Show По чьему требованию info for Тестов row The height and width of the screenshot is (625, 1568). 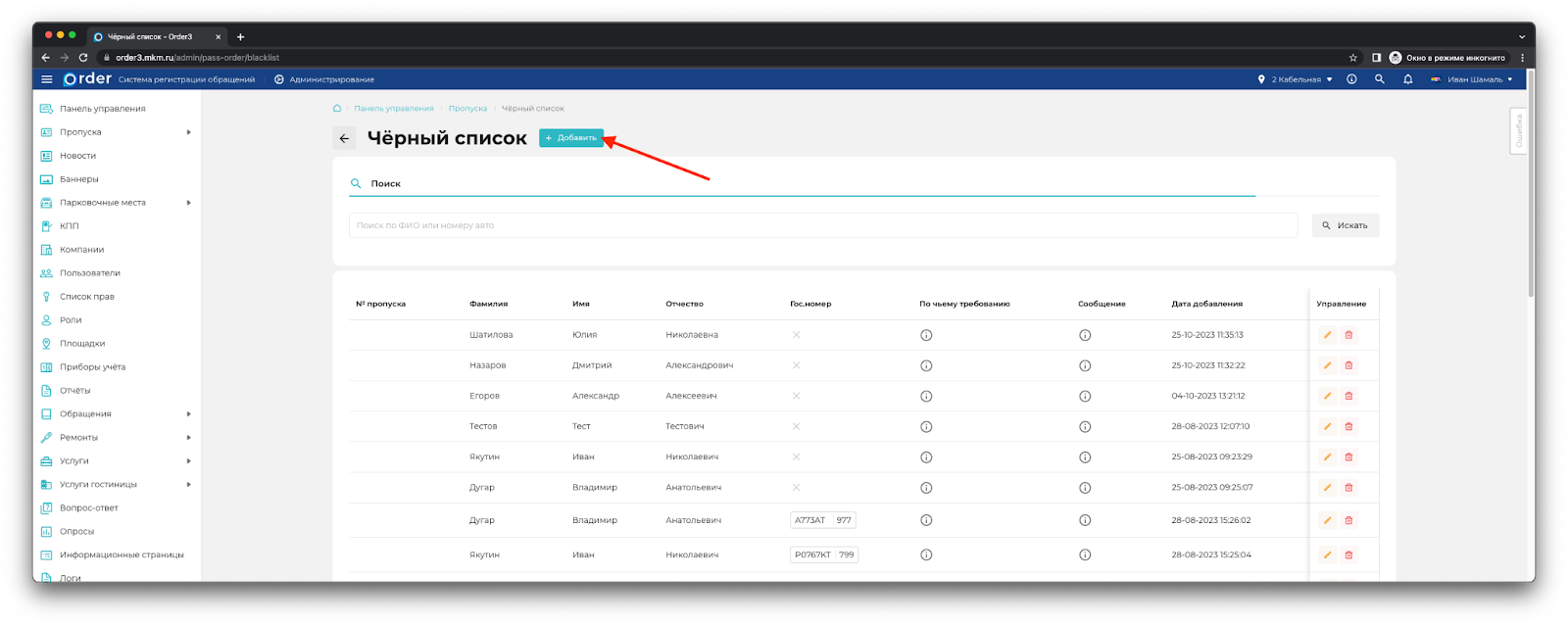pyautogui.click(x=926, y=426)
